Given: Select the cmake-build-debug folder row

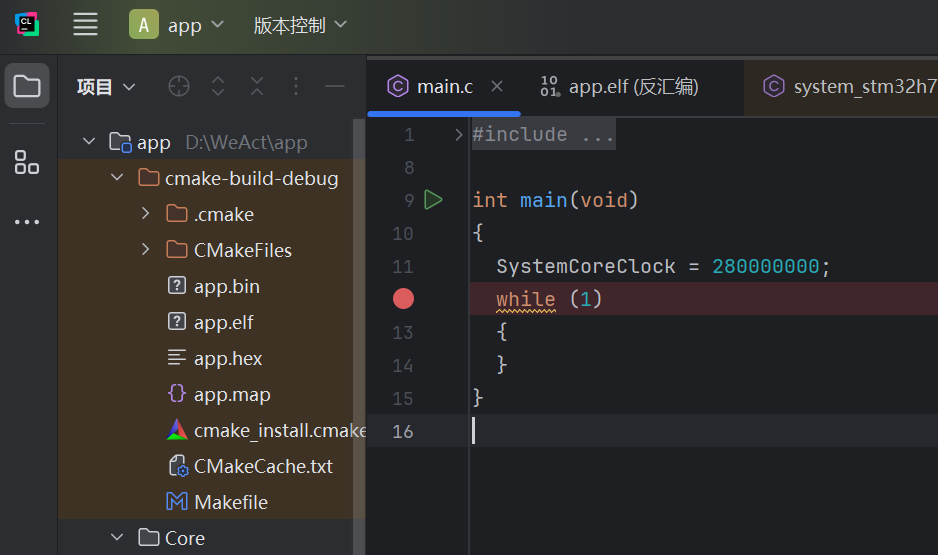Looking at the screenshot, I should pos(211,178).
